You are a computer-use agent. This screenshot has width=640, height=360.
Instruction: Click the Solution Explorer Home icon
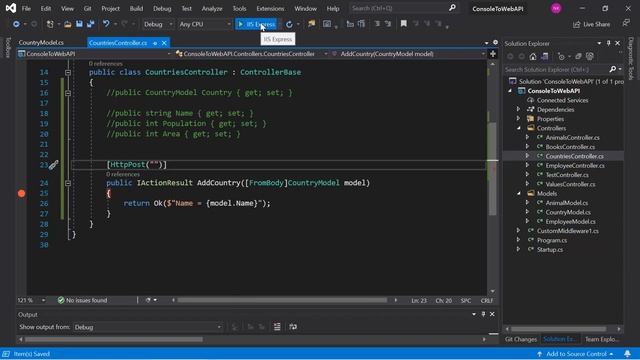533,57
